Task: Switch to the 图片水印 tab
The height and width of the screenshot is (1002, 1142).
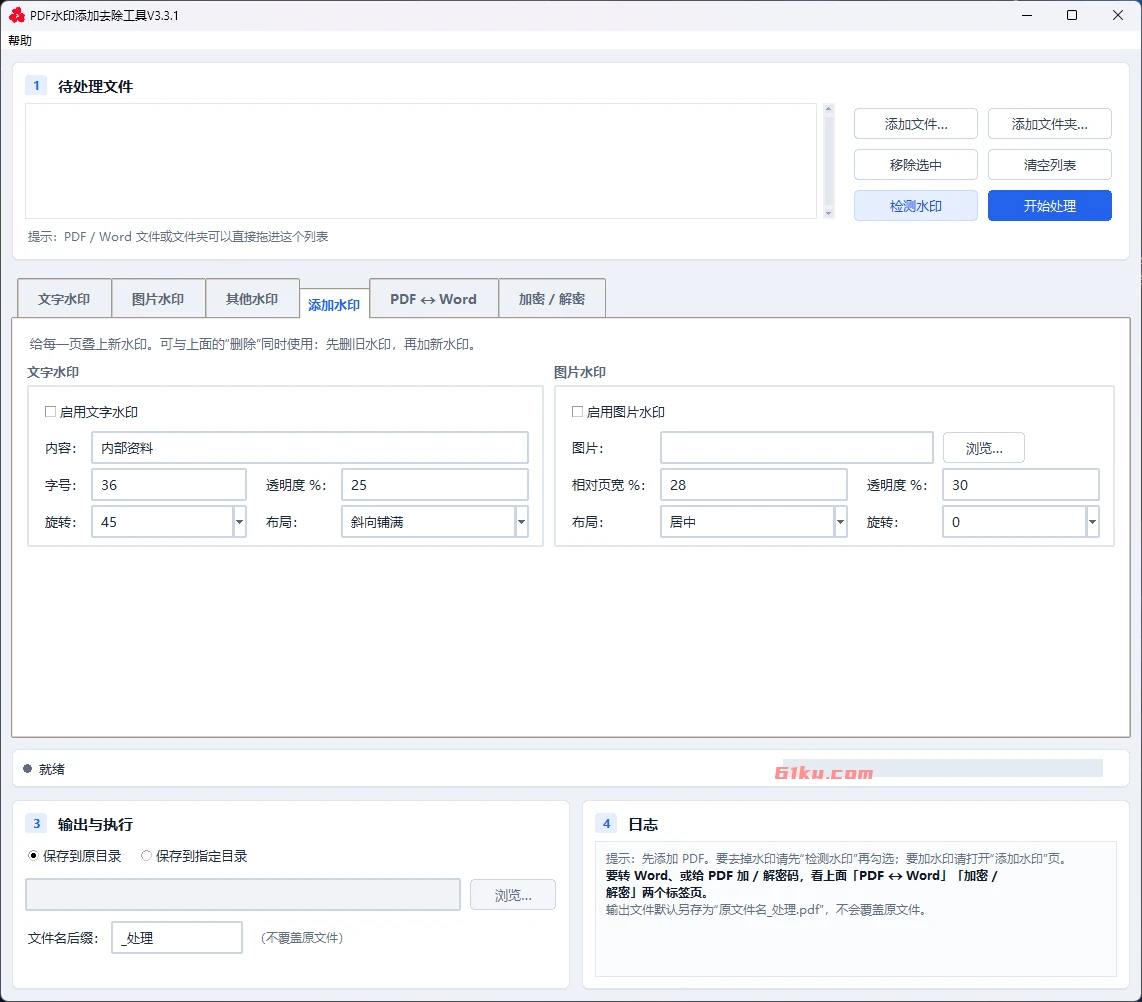Action: coord(158,299)
